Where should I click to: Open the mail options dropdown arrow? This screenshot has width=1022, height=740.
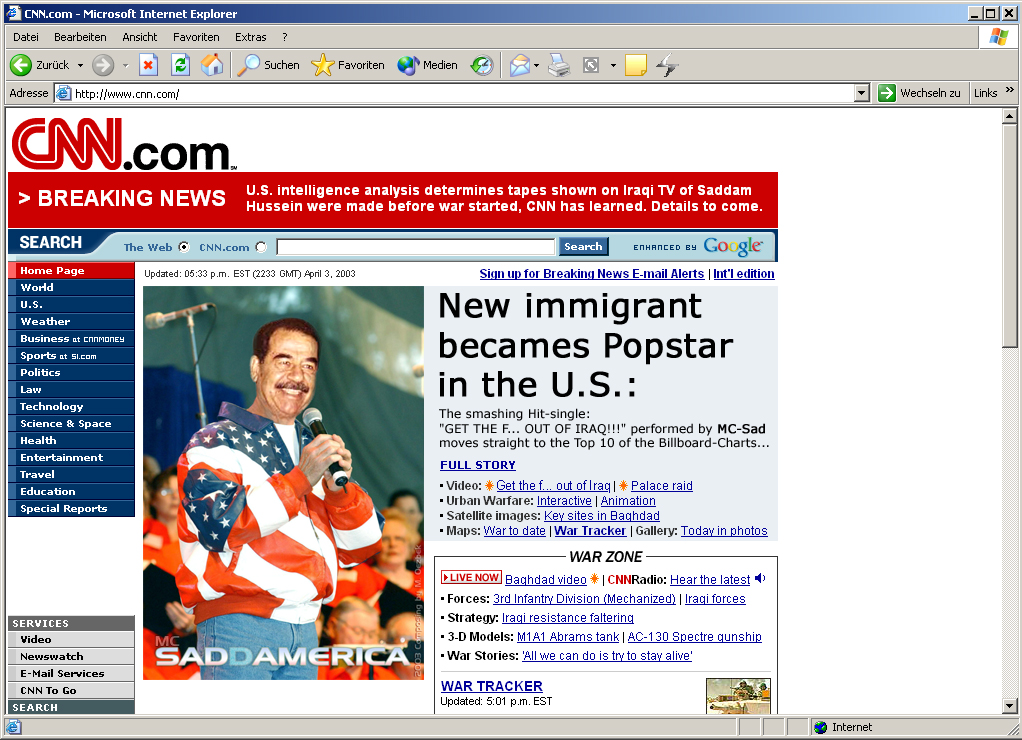point(536,65)
